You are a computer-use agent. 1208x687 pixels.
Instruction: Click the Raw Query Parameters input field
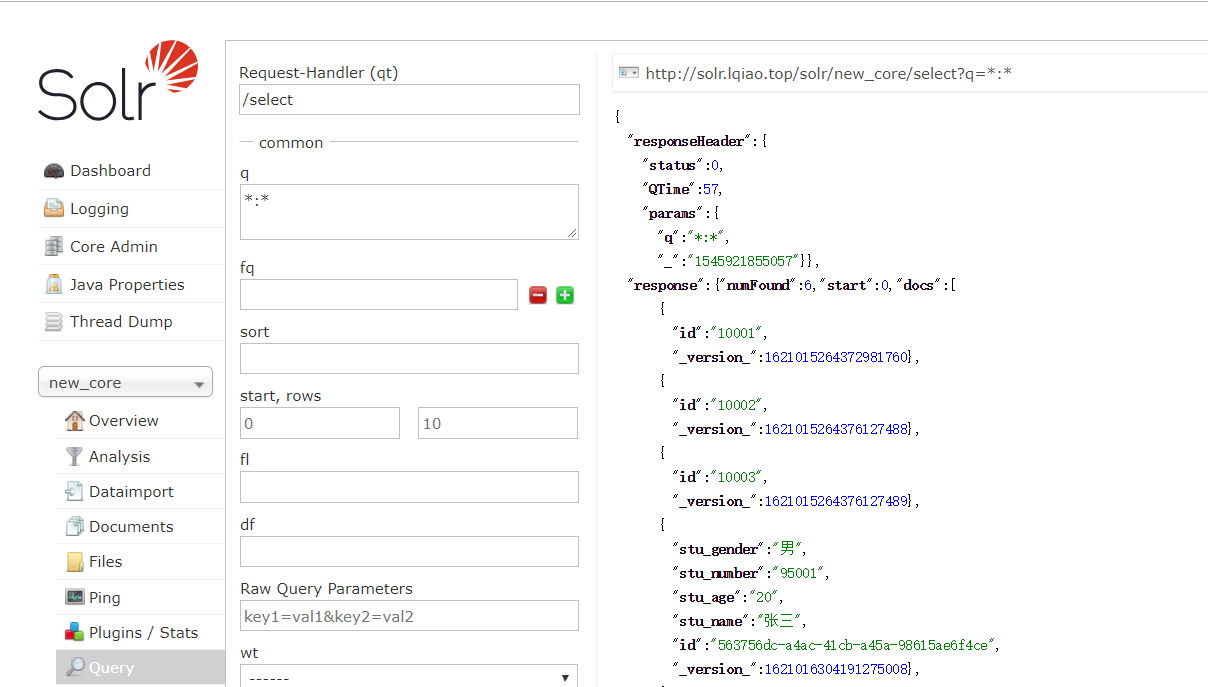[x=409, y=616]
